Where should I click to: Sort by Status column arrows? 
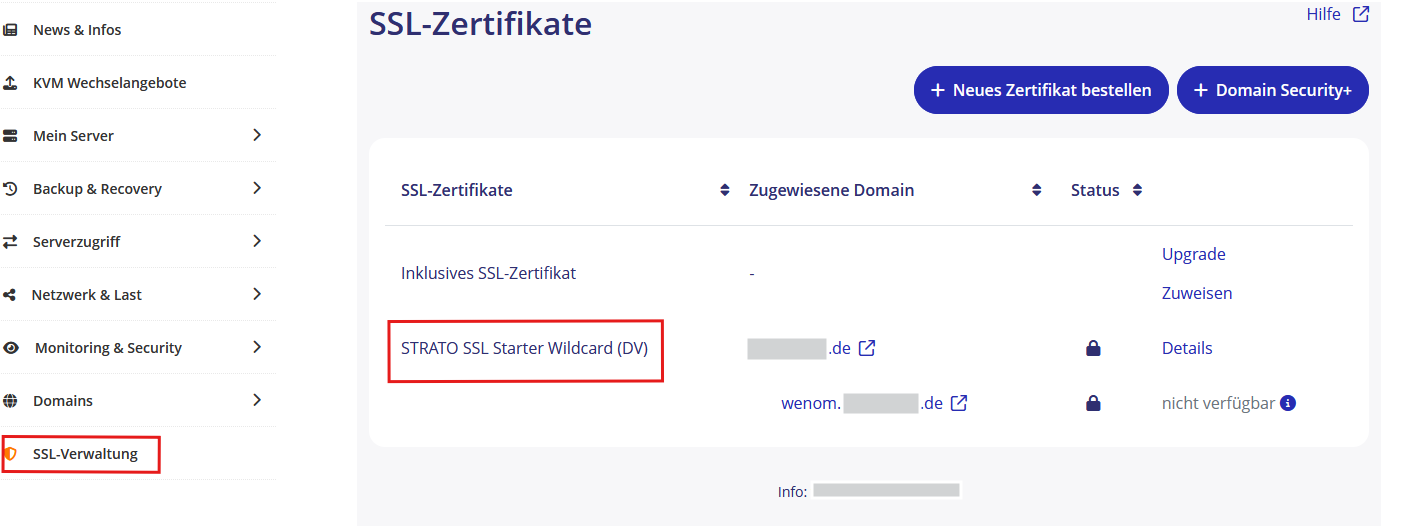(x=1137, y=190)
